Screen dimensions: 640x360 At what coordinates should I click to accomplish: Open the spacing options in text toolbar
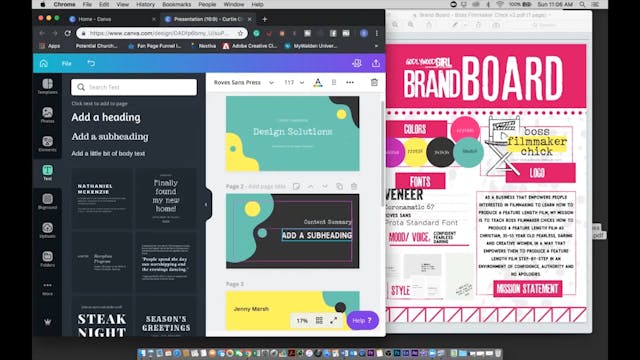pyautogui.click(x=334, y=82)
